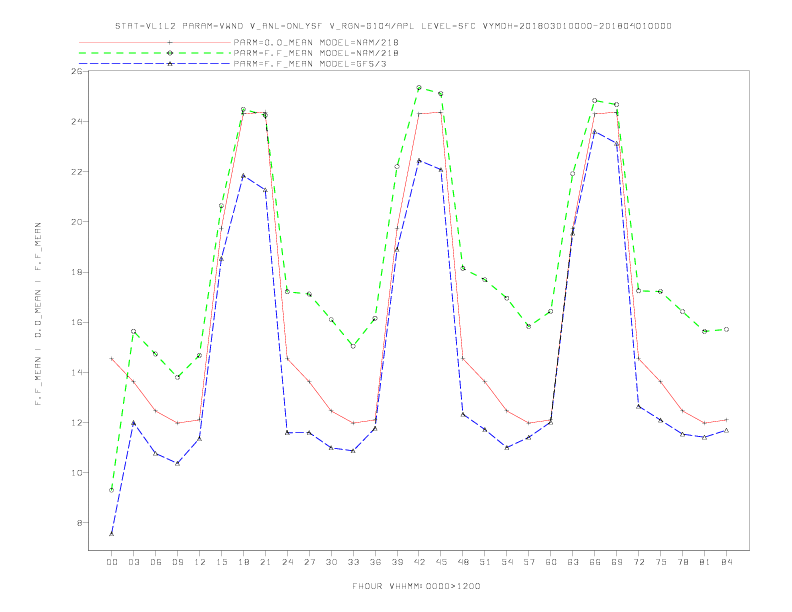Viewport: 792px width, 612px height.
Task: Click x-axis tick label 36
Action: pyautogui.click(x=375, y=562)
